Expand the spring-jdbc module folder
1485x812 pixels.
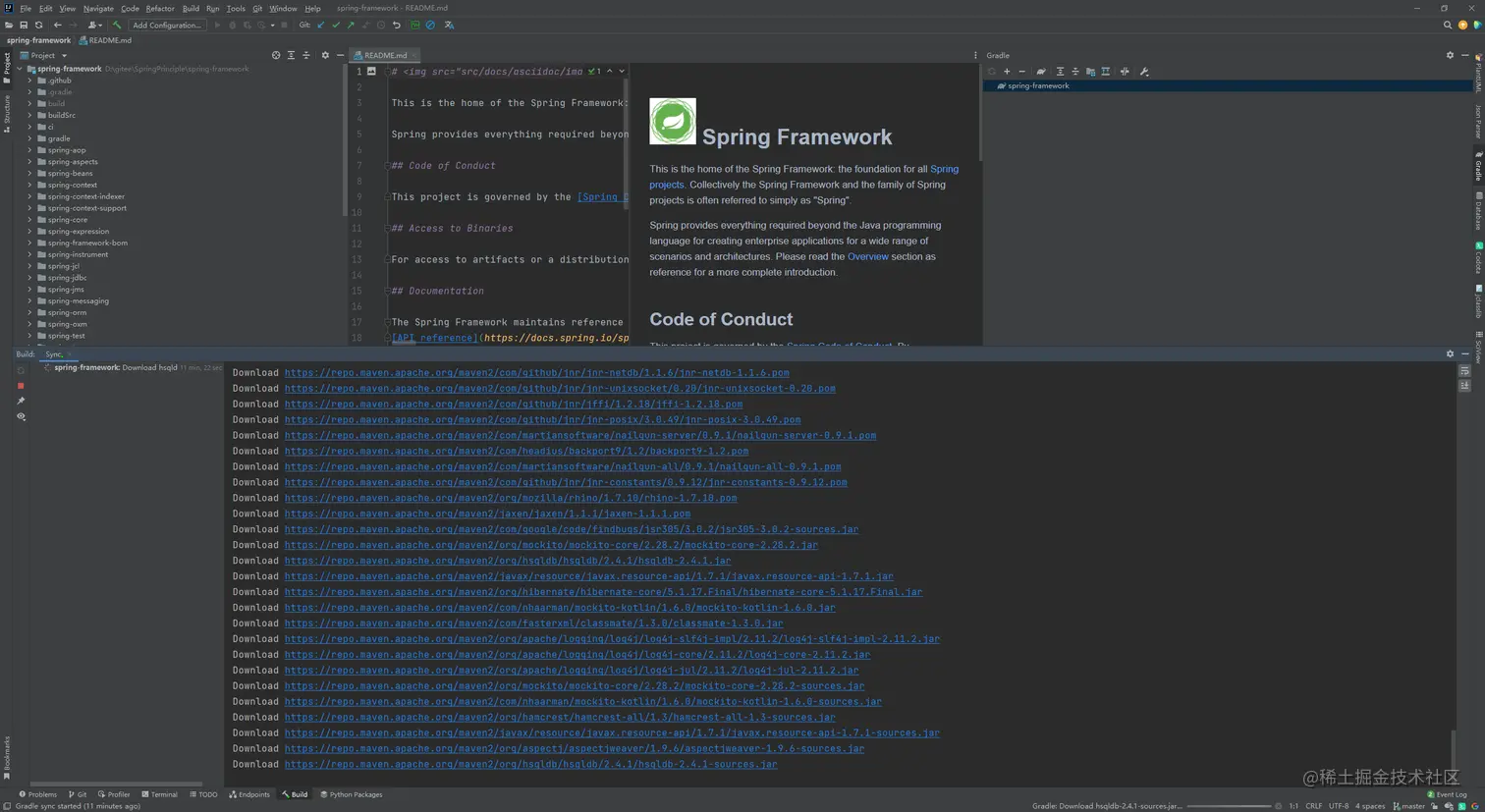click(x=30, y=278)
